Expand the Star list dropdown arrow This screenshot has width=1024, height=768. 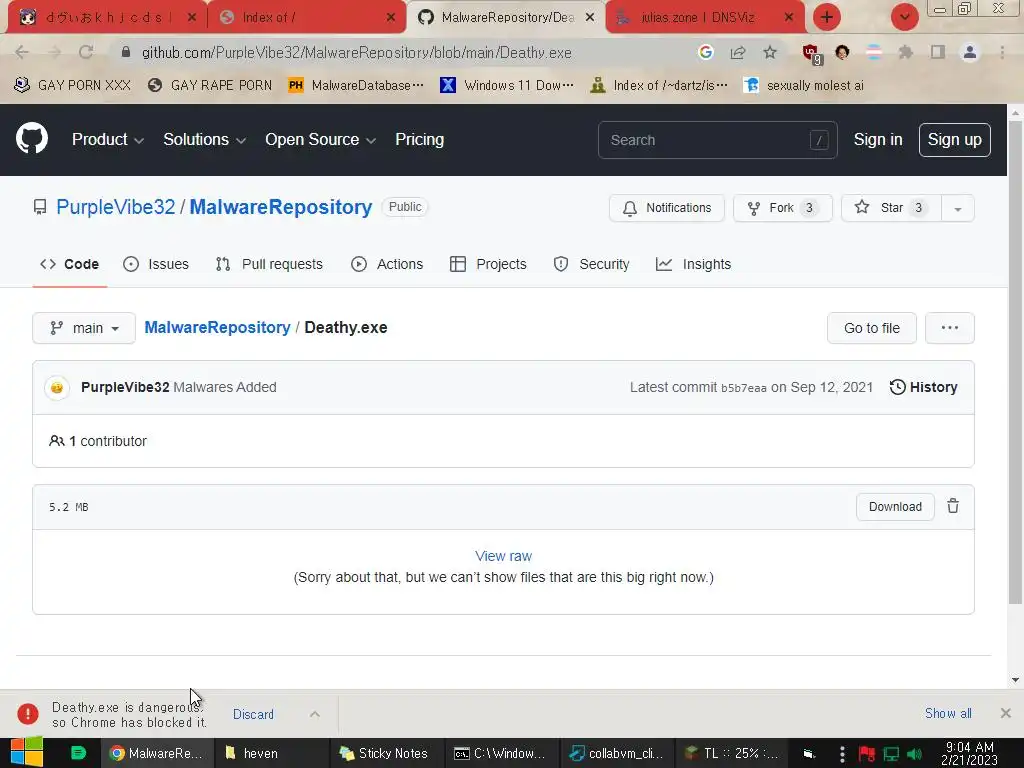pos(958,208)
